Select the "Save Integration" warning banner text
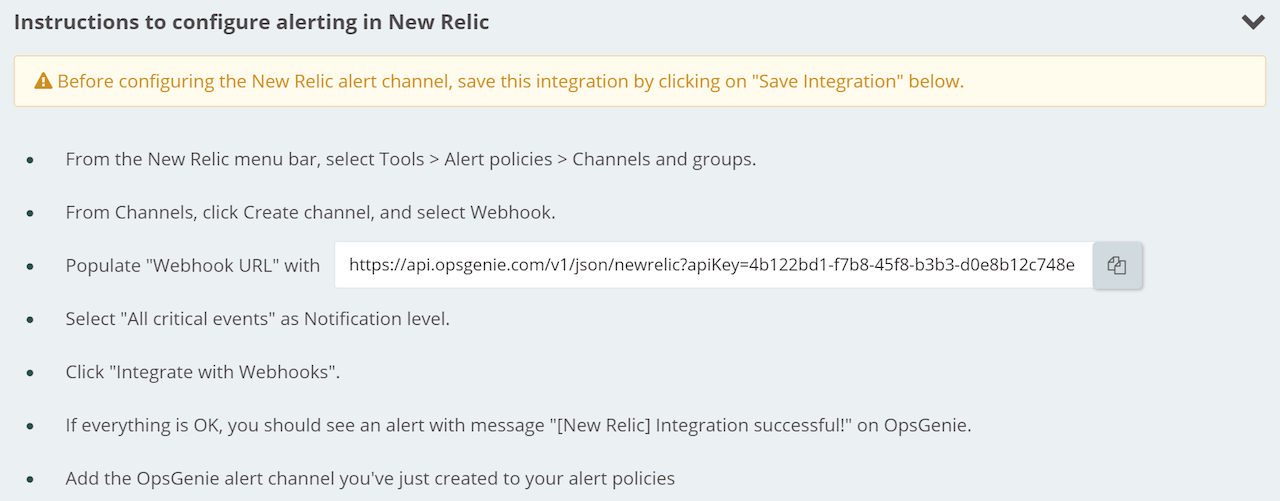 click(x=510, y=81)
